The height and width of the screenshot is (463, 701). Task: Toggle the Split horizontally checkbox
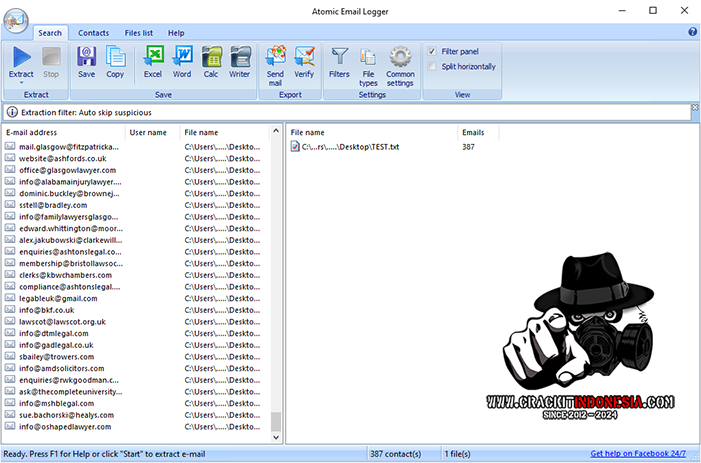(x=432, y=67)
